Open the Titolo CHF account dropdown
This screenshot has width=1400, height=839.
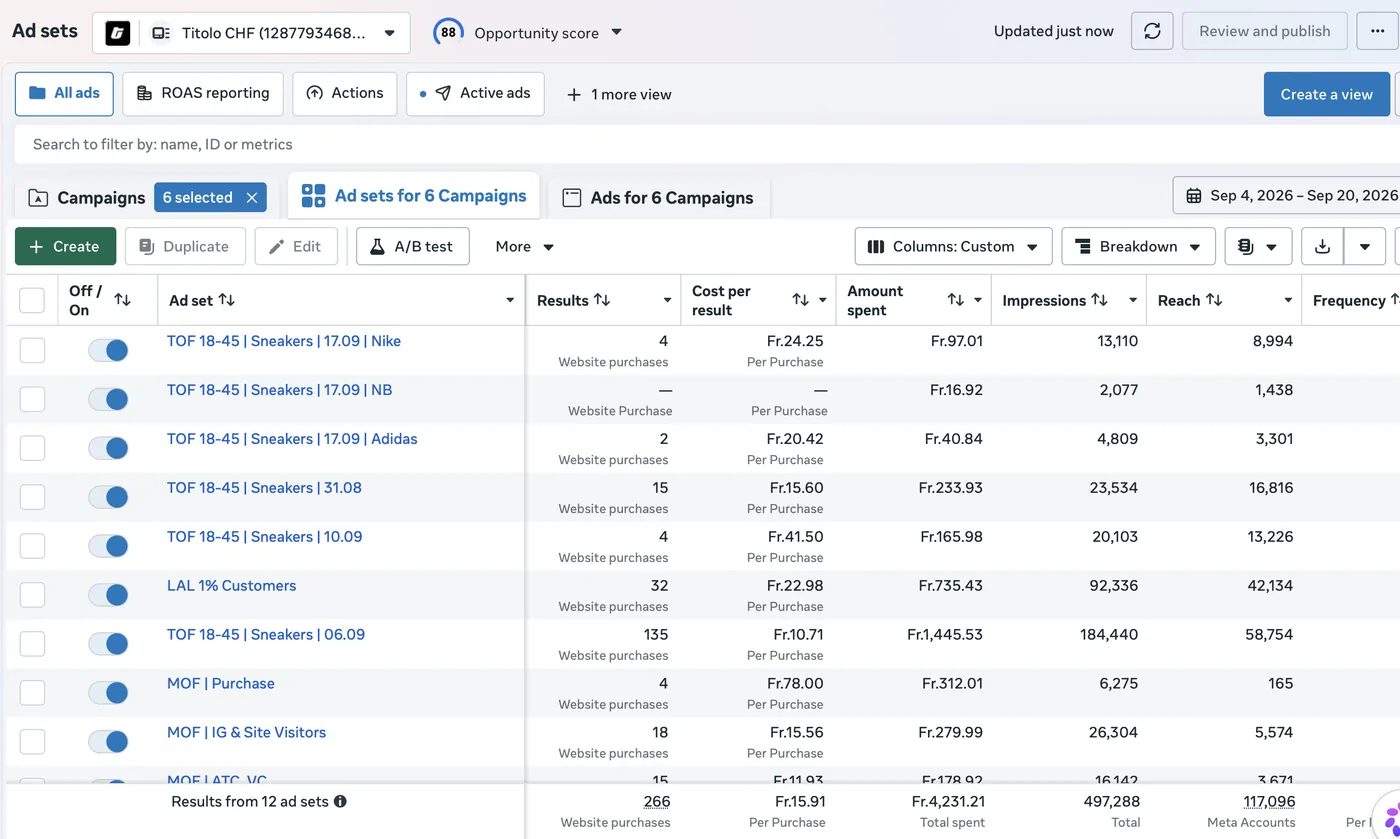tap(251, 33)
